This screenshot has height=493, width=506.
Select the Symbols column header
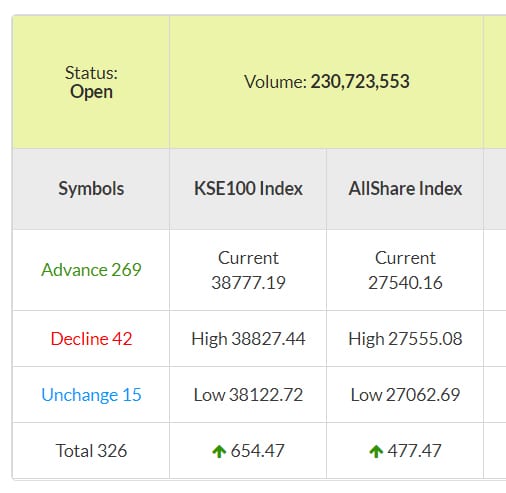91,189
